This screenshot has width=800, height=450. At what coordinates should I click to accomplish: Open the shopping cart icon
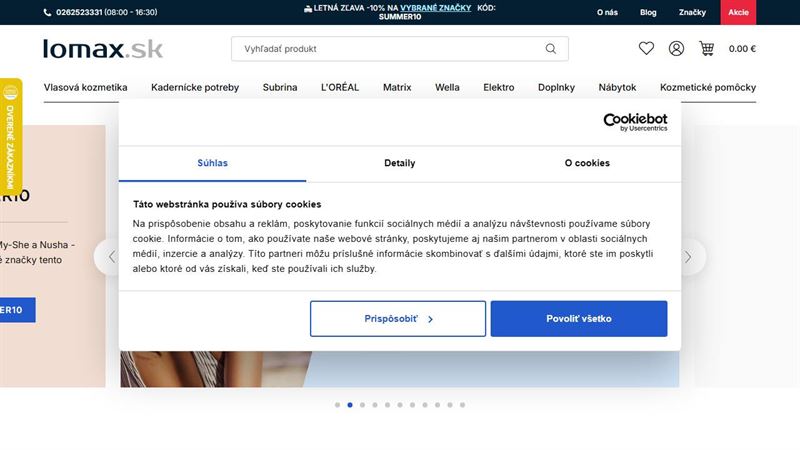(707, 48)
